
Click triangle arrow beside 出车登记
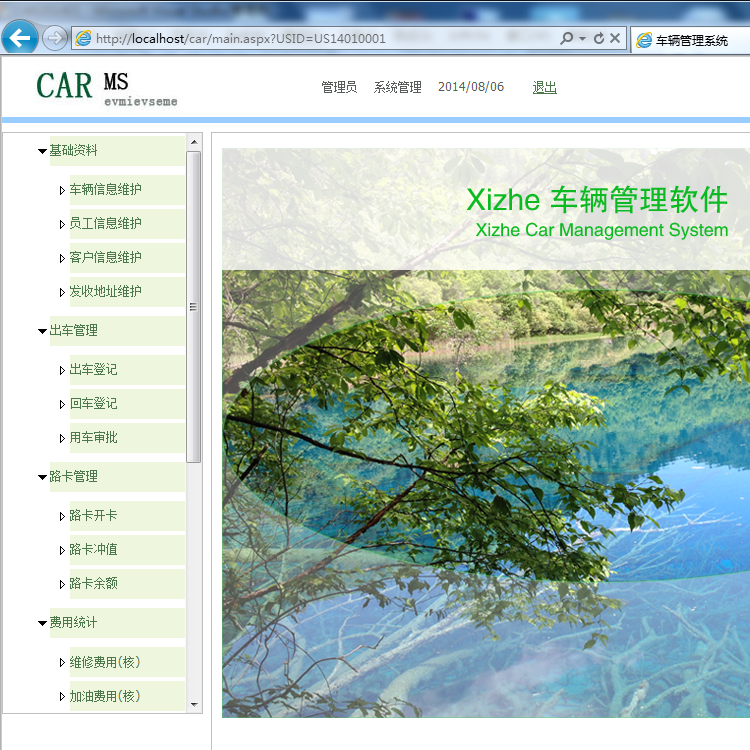point(62,370)
